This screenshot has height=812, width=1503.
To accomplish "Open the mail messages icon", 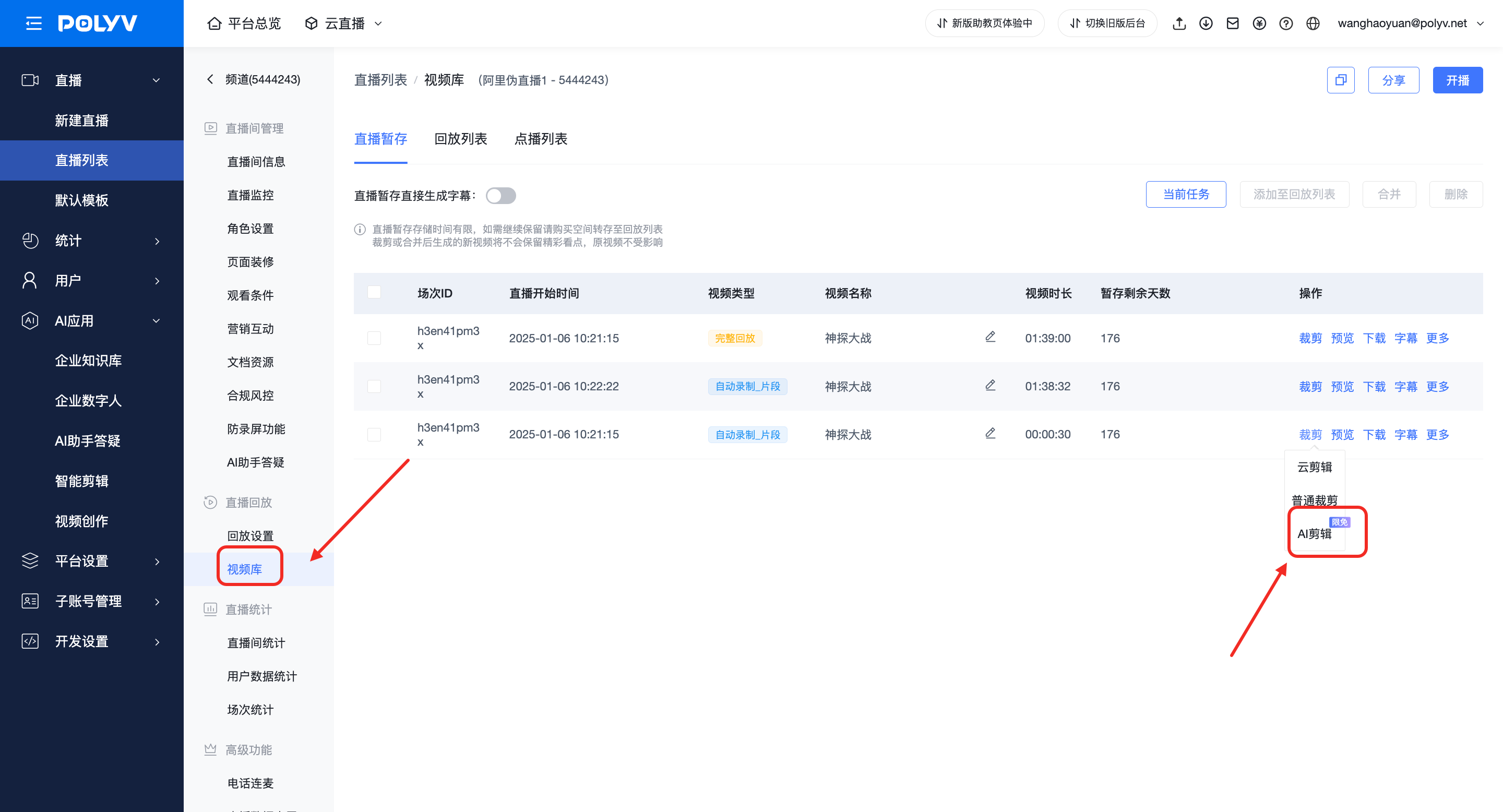I will [x=1233, y=23].
